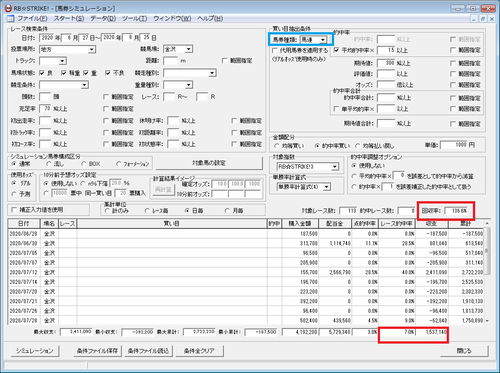
Task: Select the 流し radio button
Action: (49, 164)
